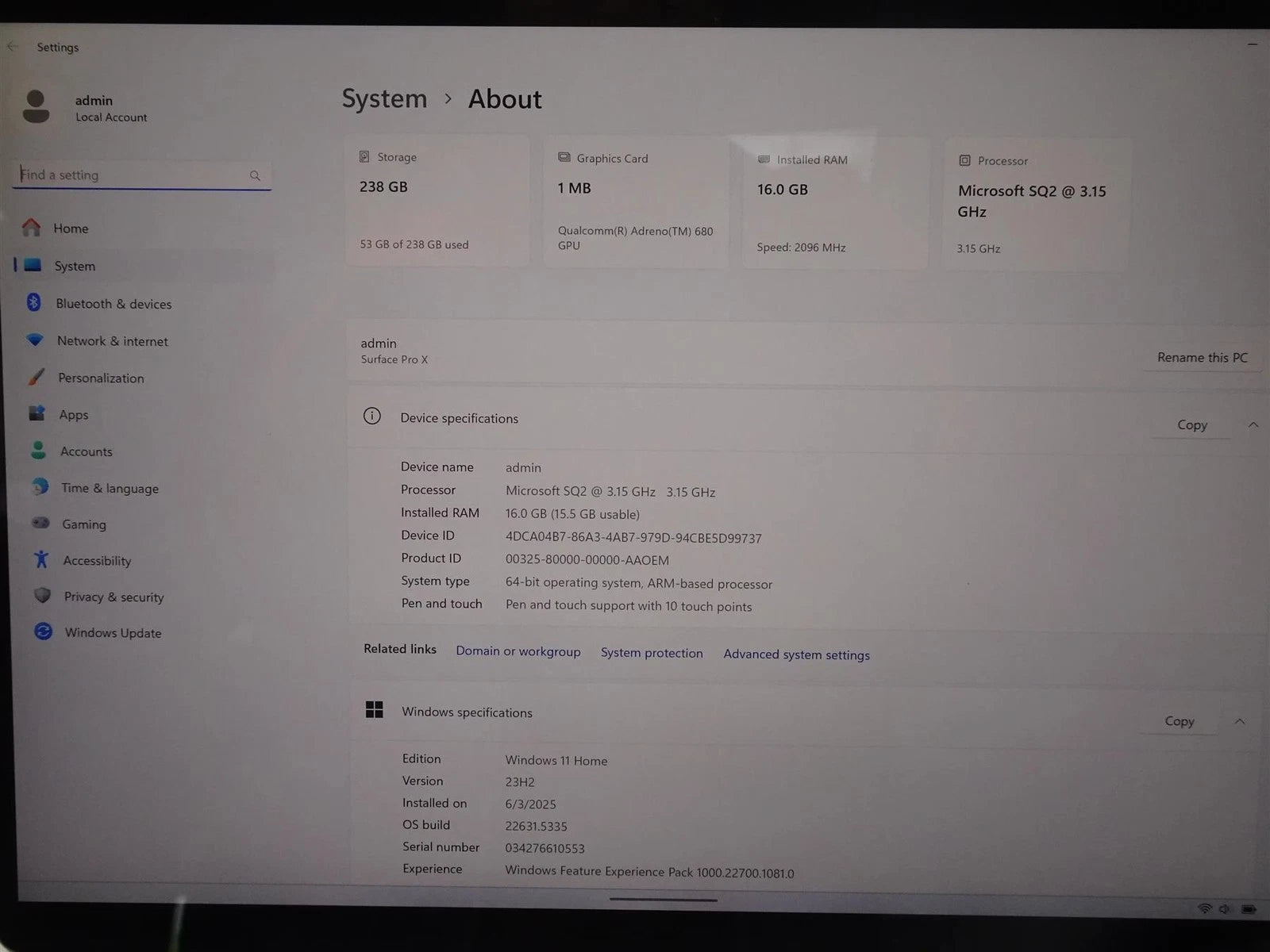Click the Device ID value 4DCA04B7-86A3-4AB7-979D-94CBE5D99737
This screenshot has height=952, width=1270.
[633, 538]
